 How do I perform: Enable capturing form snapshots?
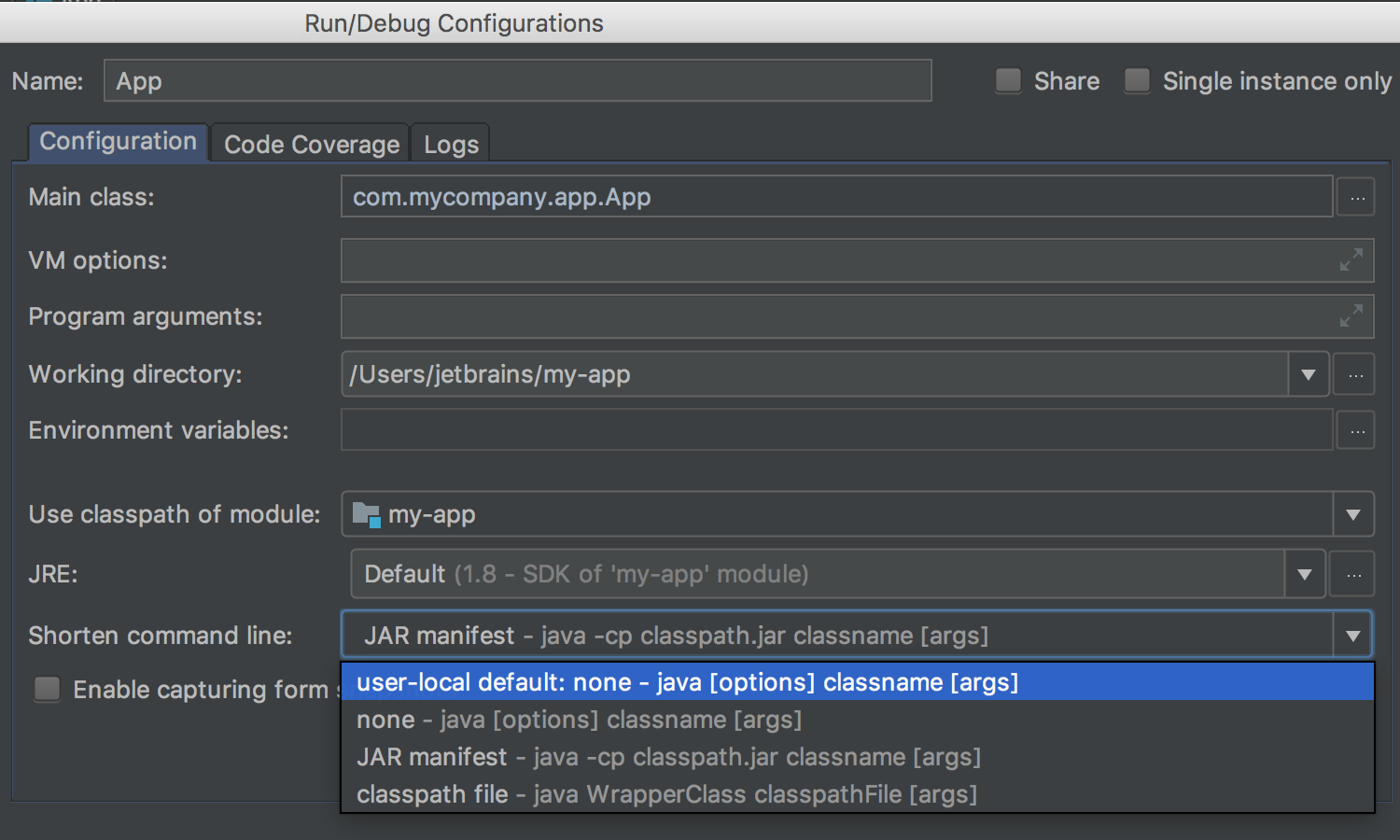pos(47,689)
